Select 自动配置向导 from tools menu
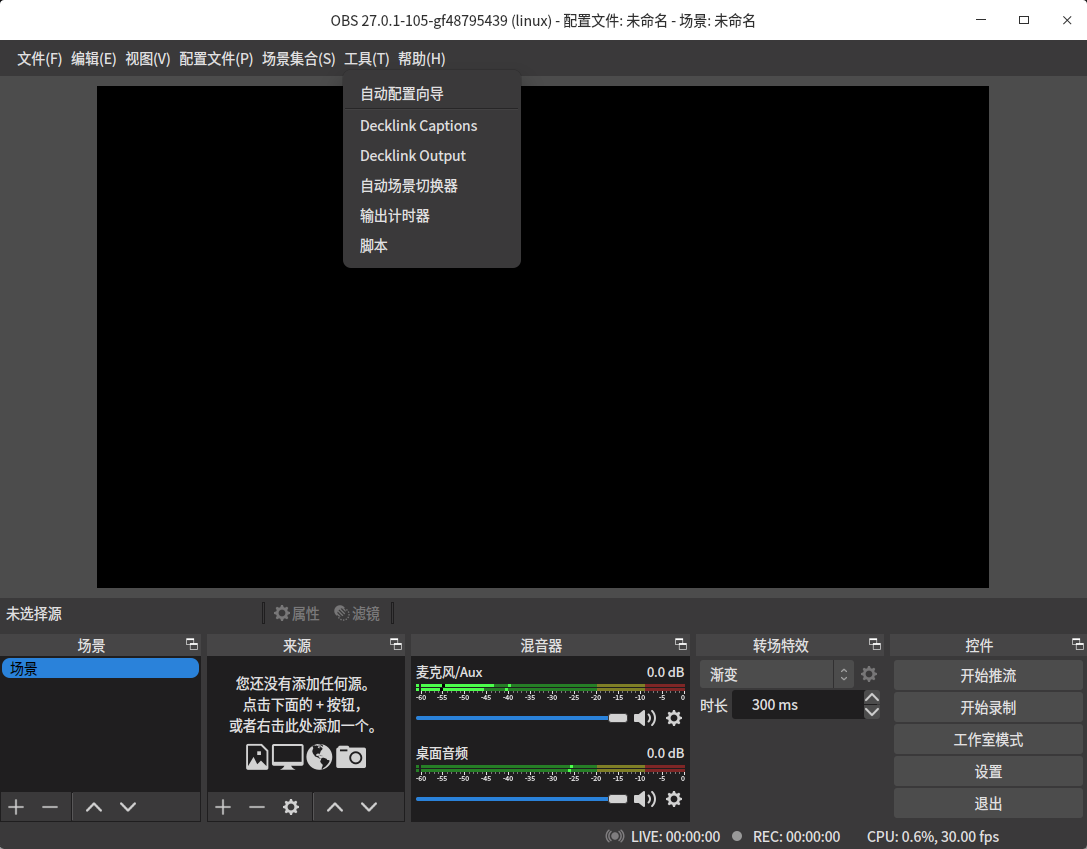Viewport: 1087px width, 849px height. point(432,94)
